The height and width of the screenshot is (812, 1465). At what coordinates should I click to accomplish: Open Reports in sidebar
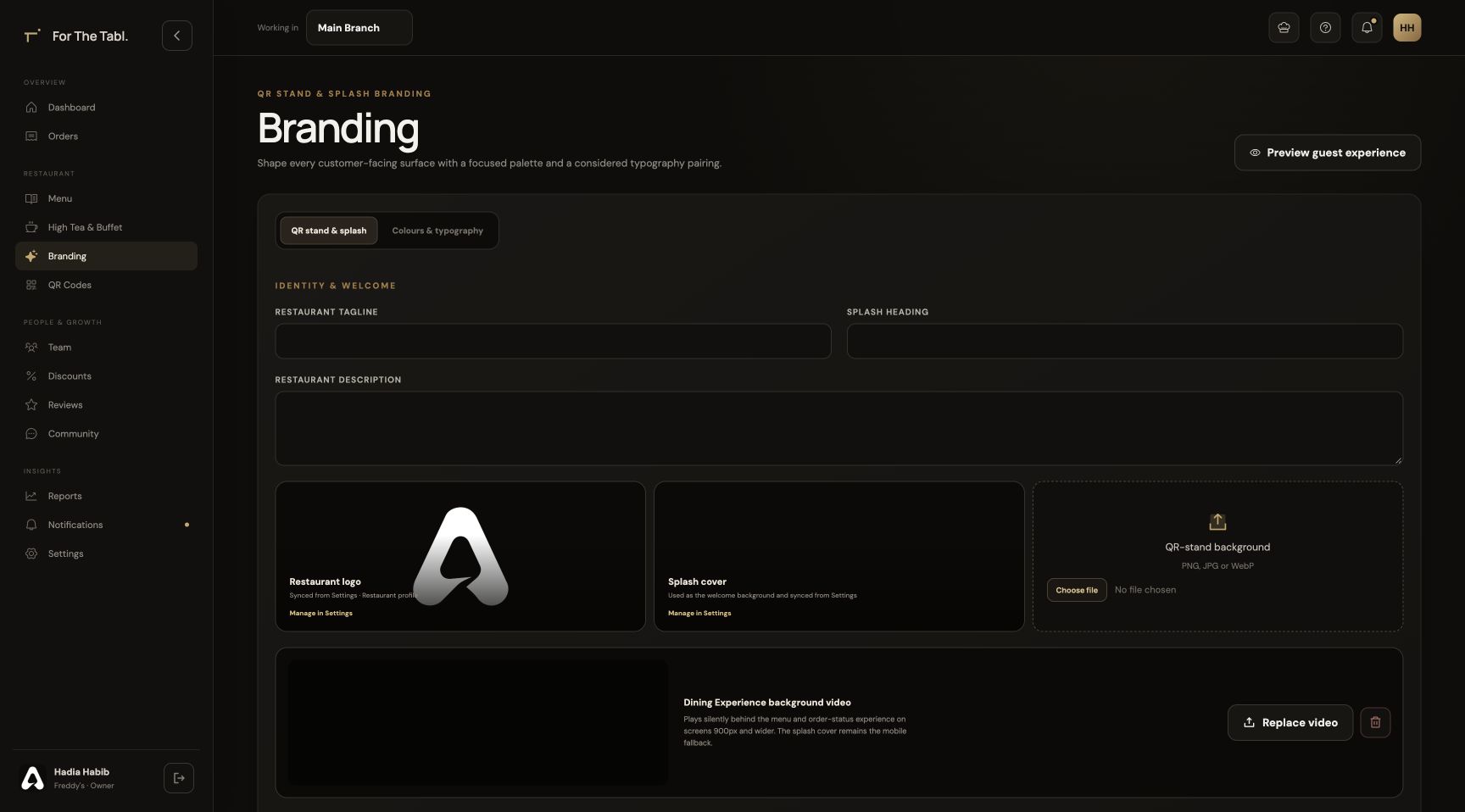(106, 496)
